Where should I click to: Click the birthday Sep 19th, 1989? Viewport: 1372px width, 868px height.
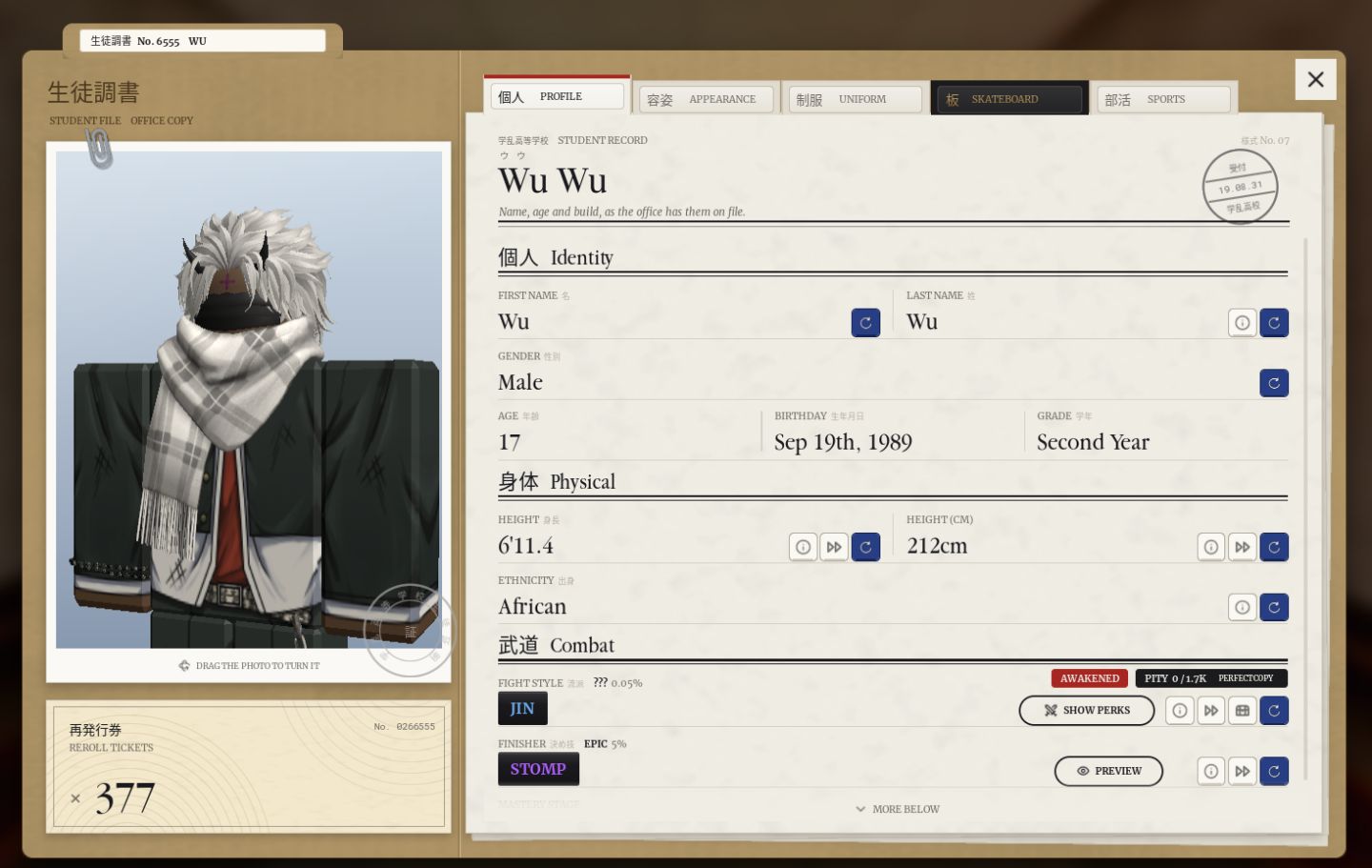point(842,442)
